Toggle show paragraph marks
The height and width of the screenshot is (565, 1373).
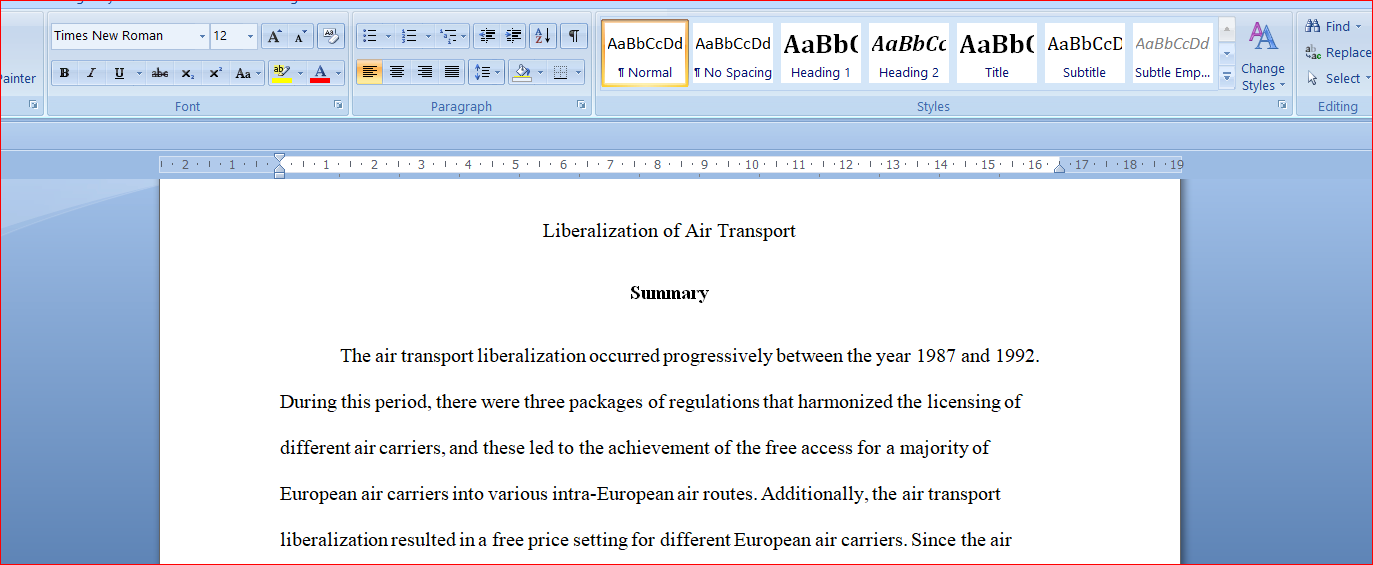(573, 36)
